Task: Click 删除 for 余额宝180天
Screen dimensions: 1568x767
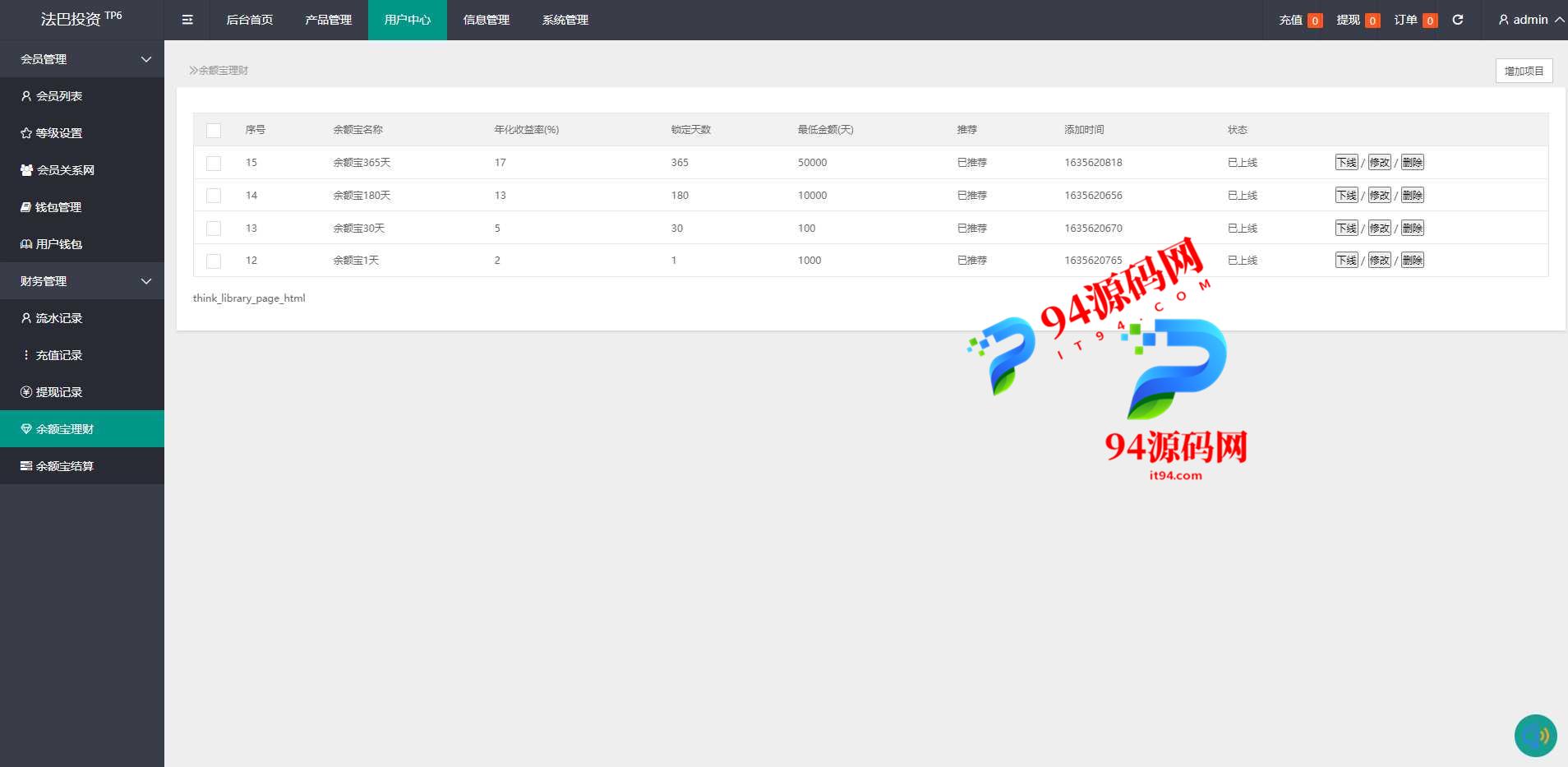Action: pos(1412,196)
